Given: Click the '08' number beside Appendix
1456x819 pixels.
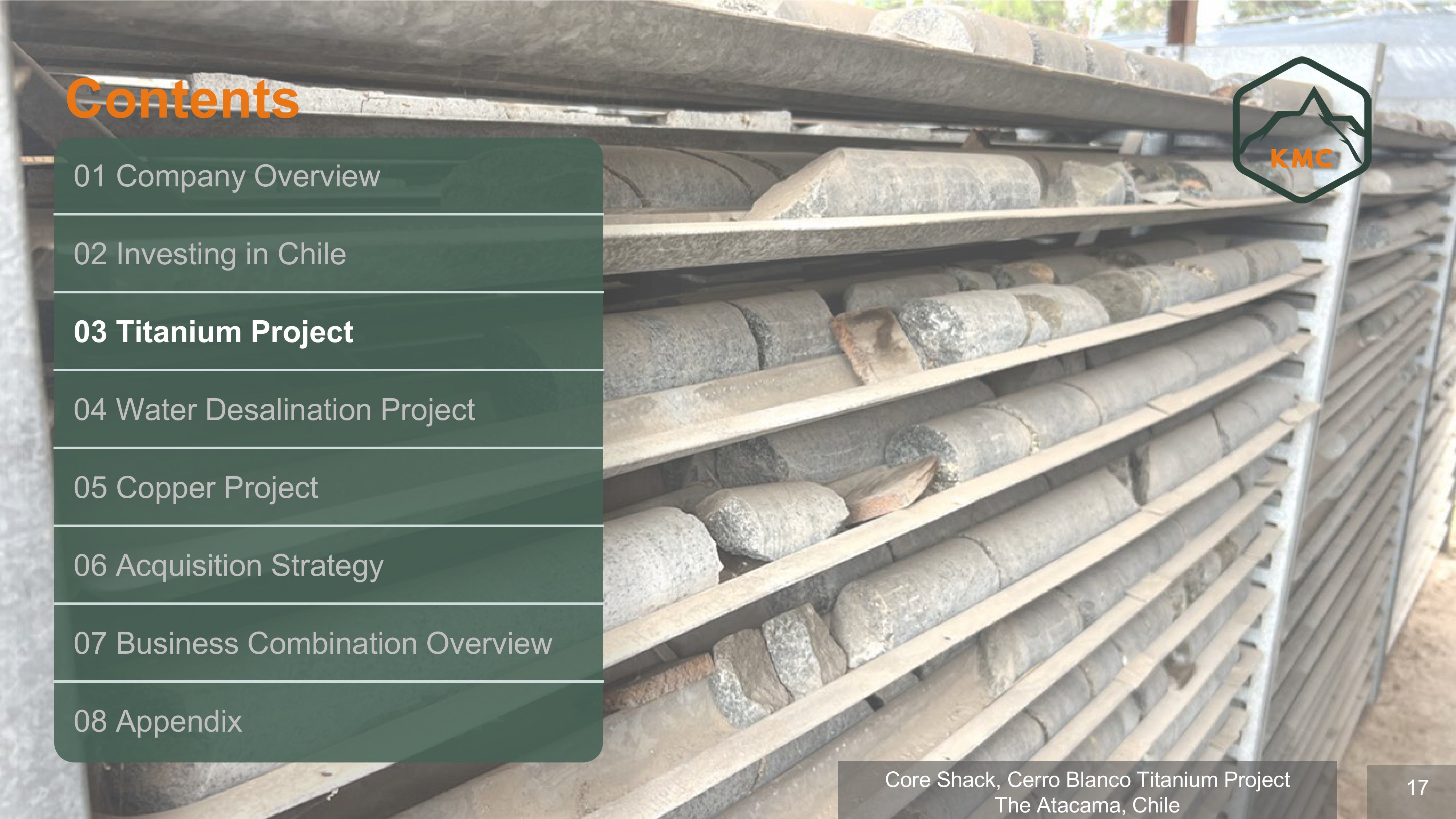Looking at the screenshot, I should click(90, 722).
